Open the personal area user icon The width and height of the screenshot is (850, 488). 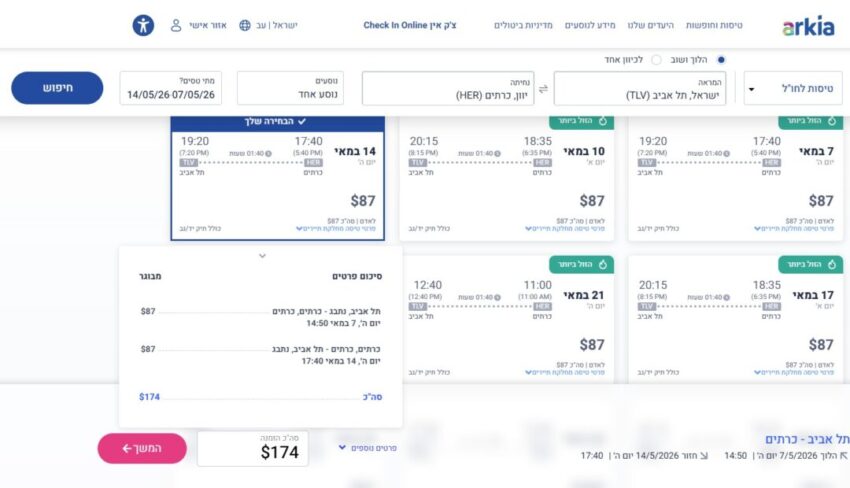[176, 25]
